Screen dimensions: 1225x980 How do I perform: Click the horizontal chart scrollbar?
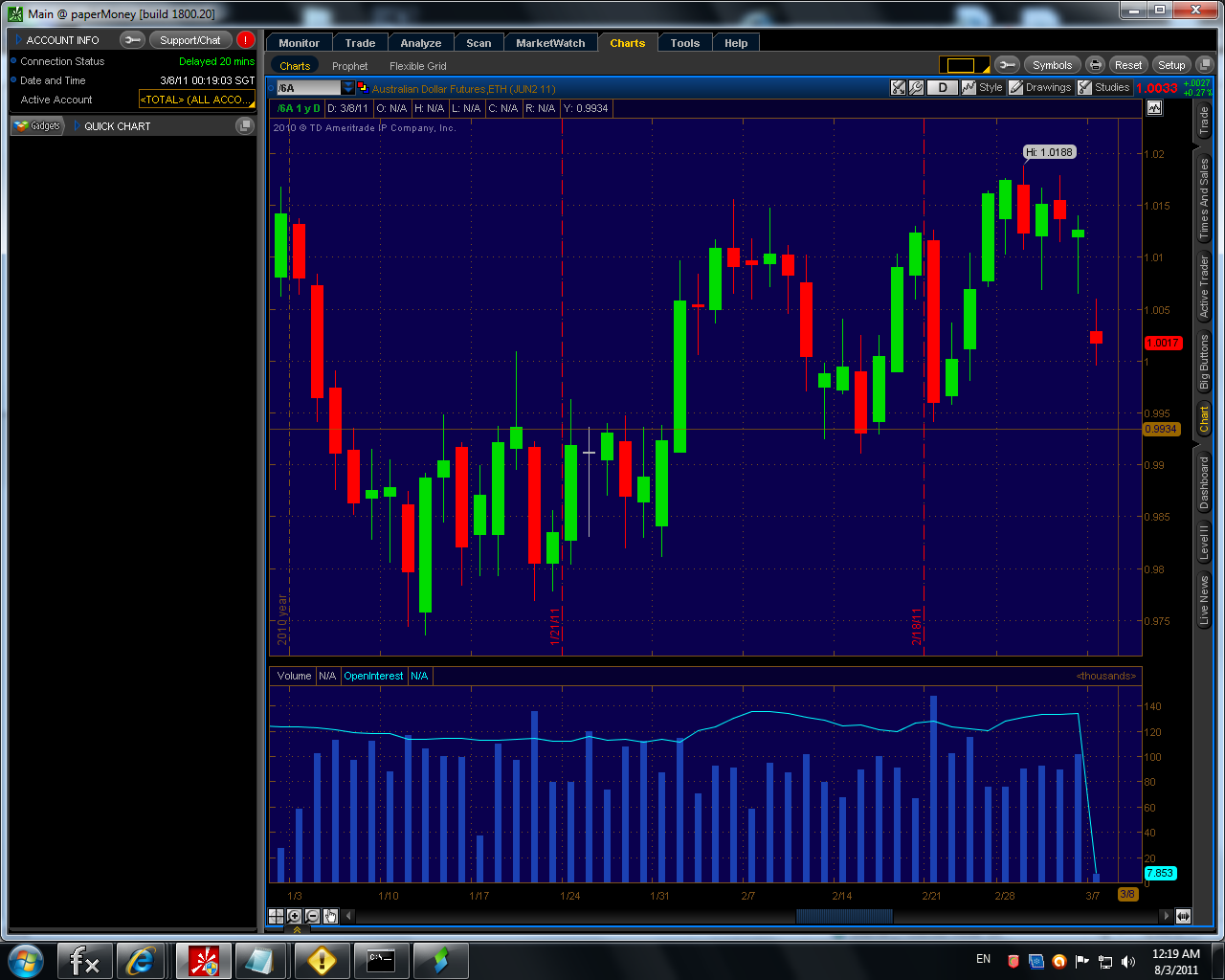[x=843, y=916]
